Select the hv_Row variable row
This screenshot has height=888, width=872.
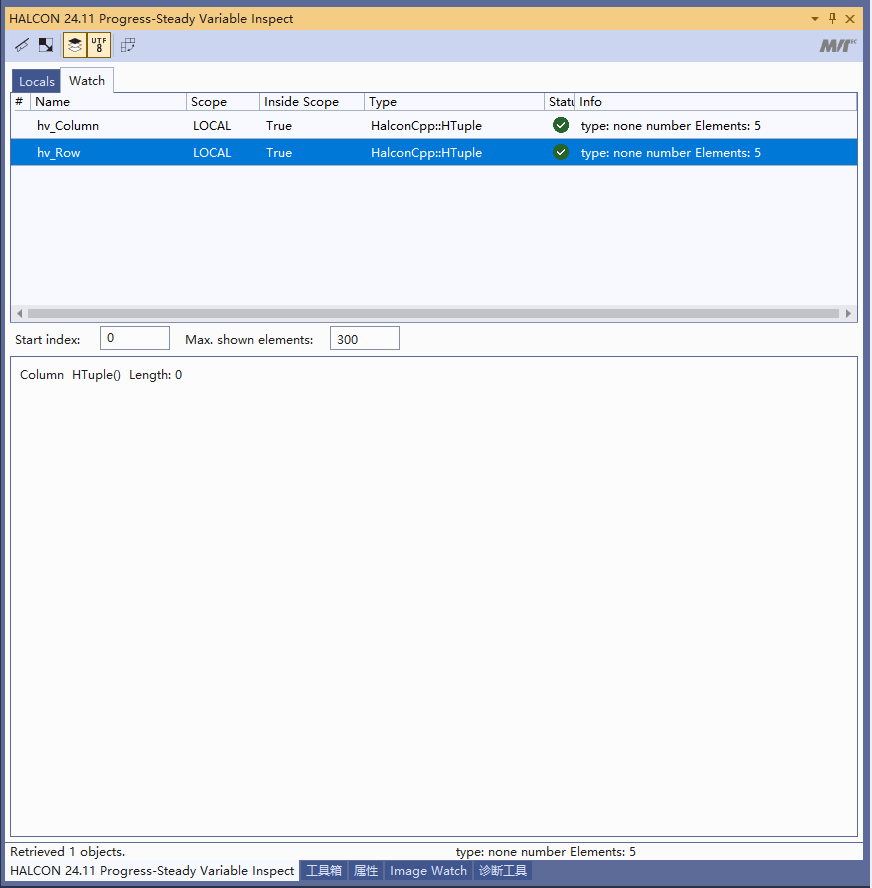434,152
